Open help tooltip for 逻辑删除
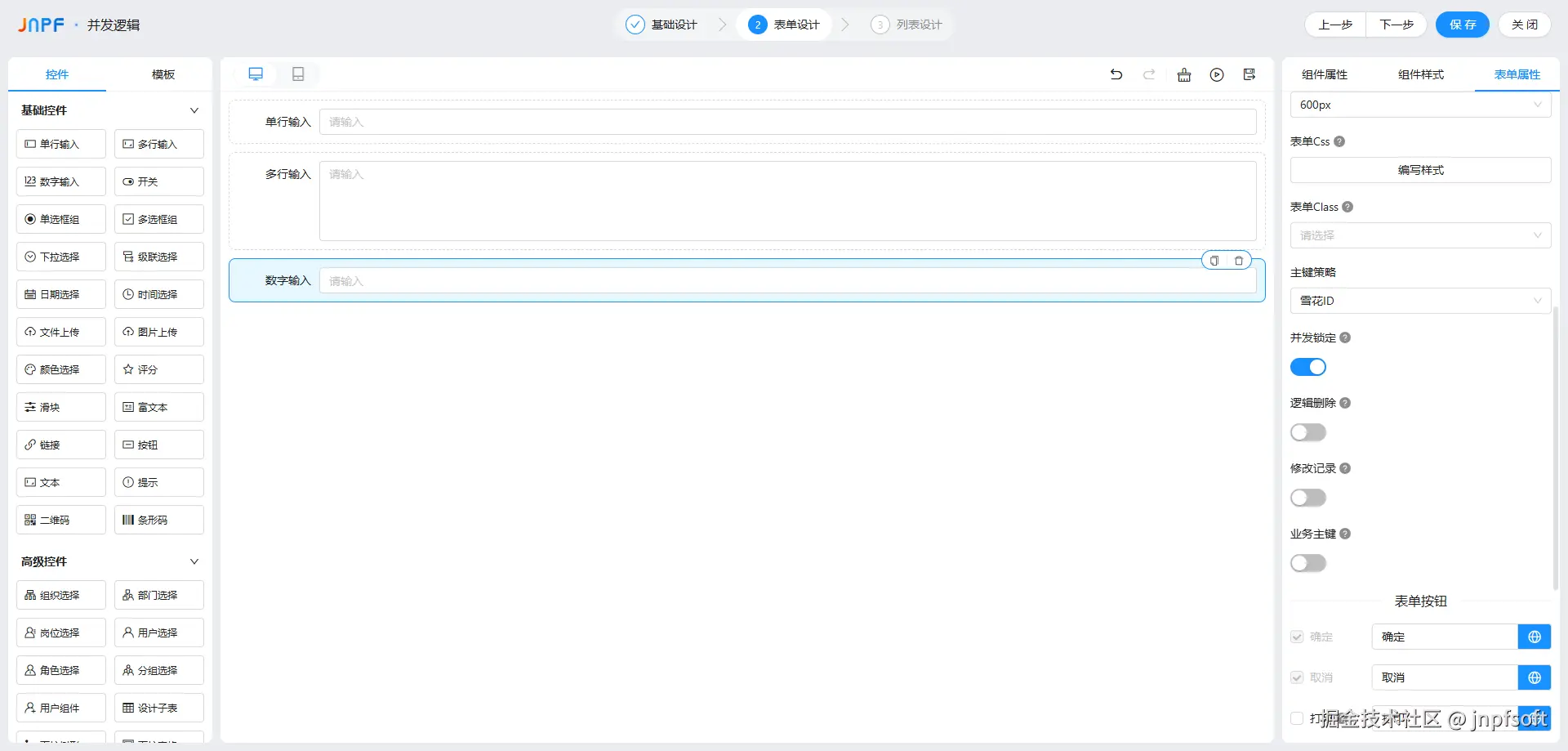Screen dimensions: 1568x751 [x=1345, y=403]
